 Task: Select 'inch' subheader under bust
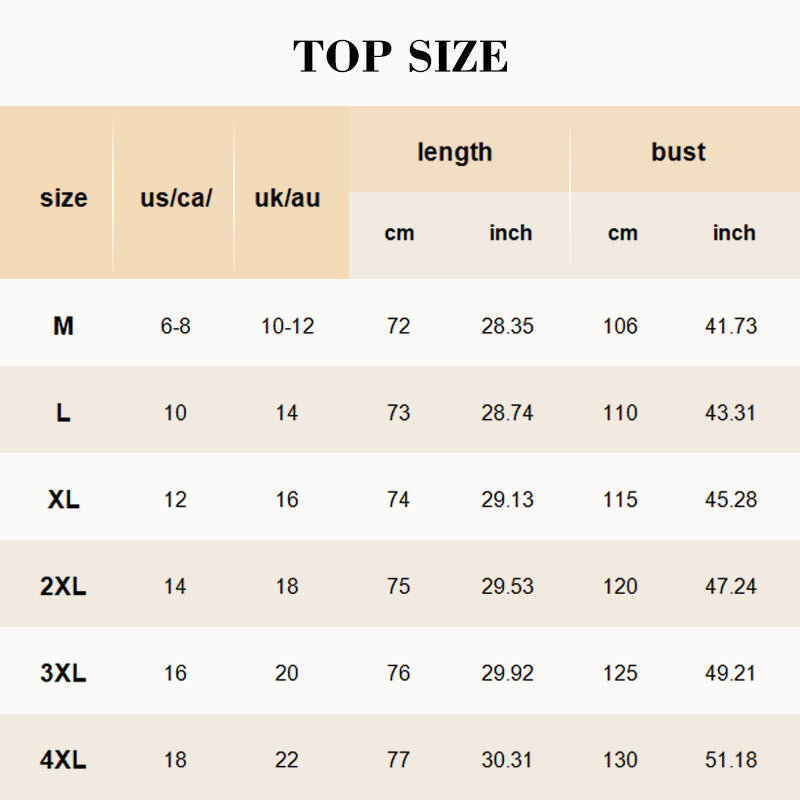pyautogui.click(x=734, y=233)
